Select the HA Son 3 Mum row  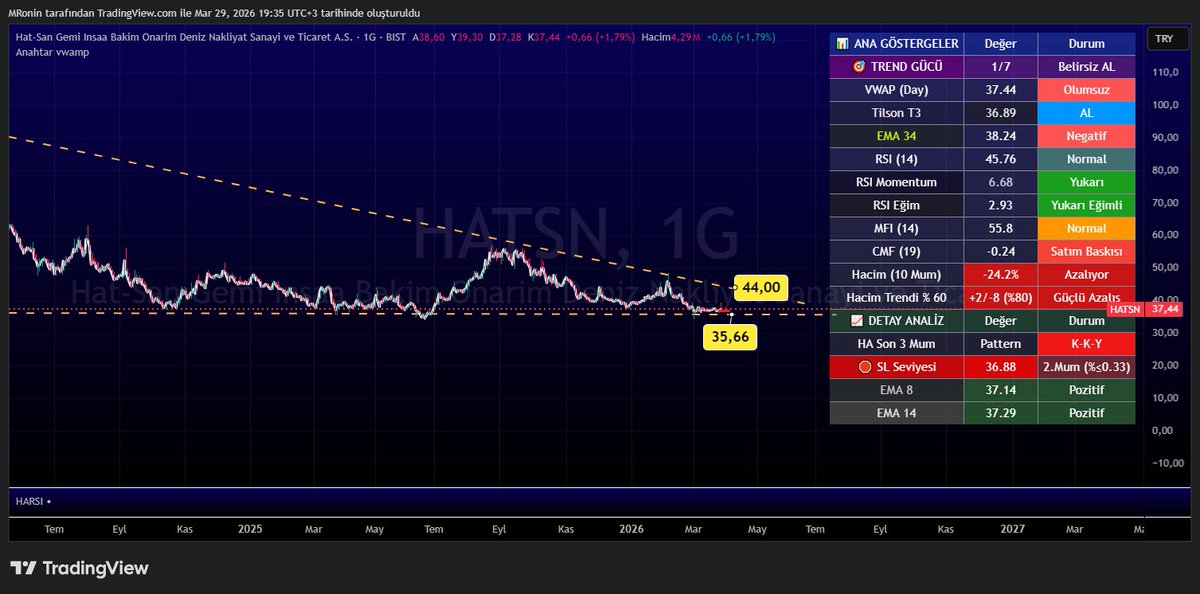[897, 343]
